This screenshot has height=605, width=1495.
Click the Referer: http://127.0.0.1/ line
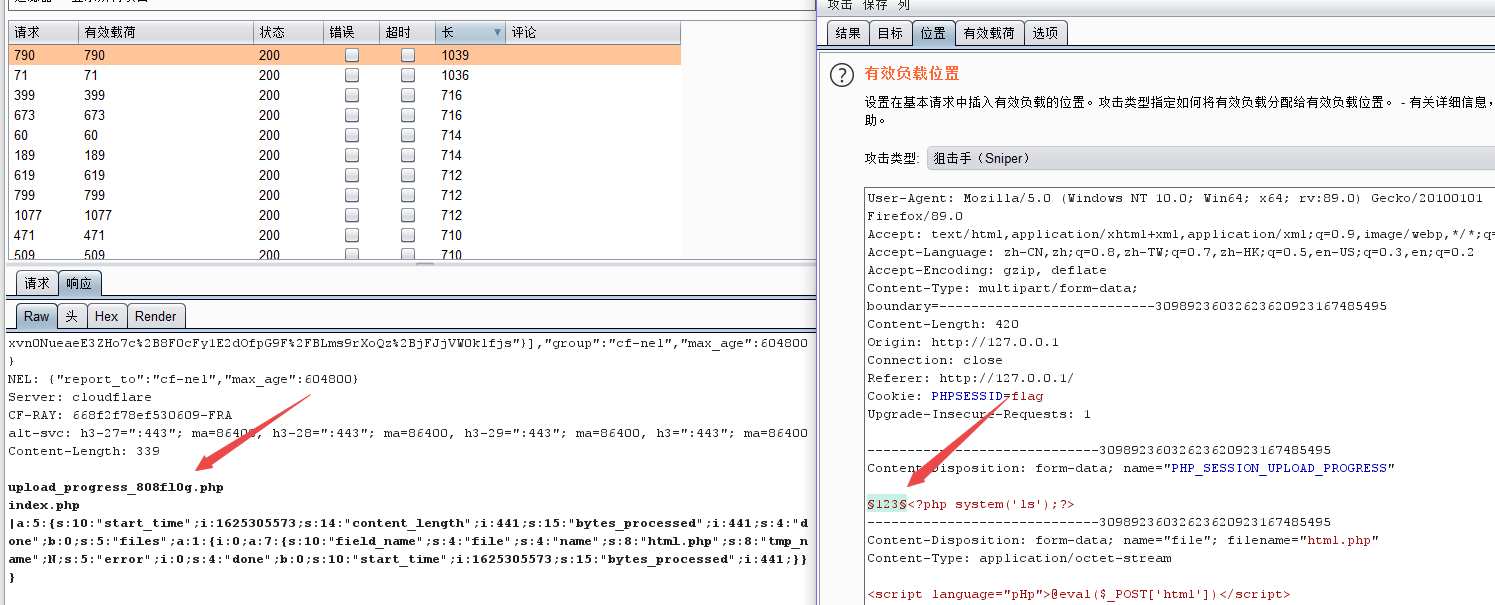pyautogui.click(x=971, y=378)
